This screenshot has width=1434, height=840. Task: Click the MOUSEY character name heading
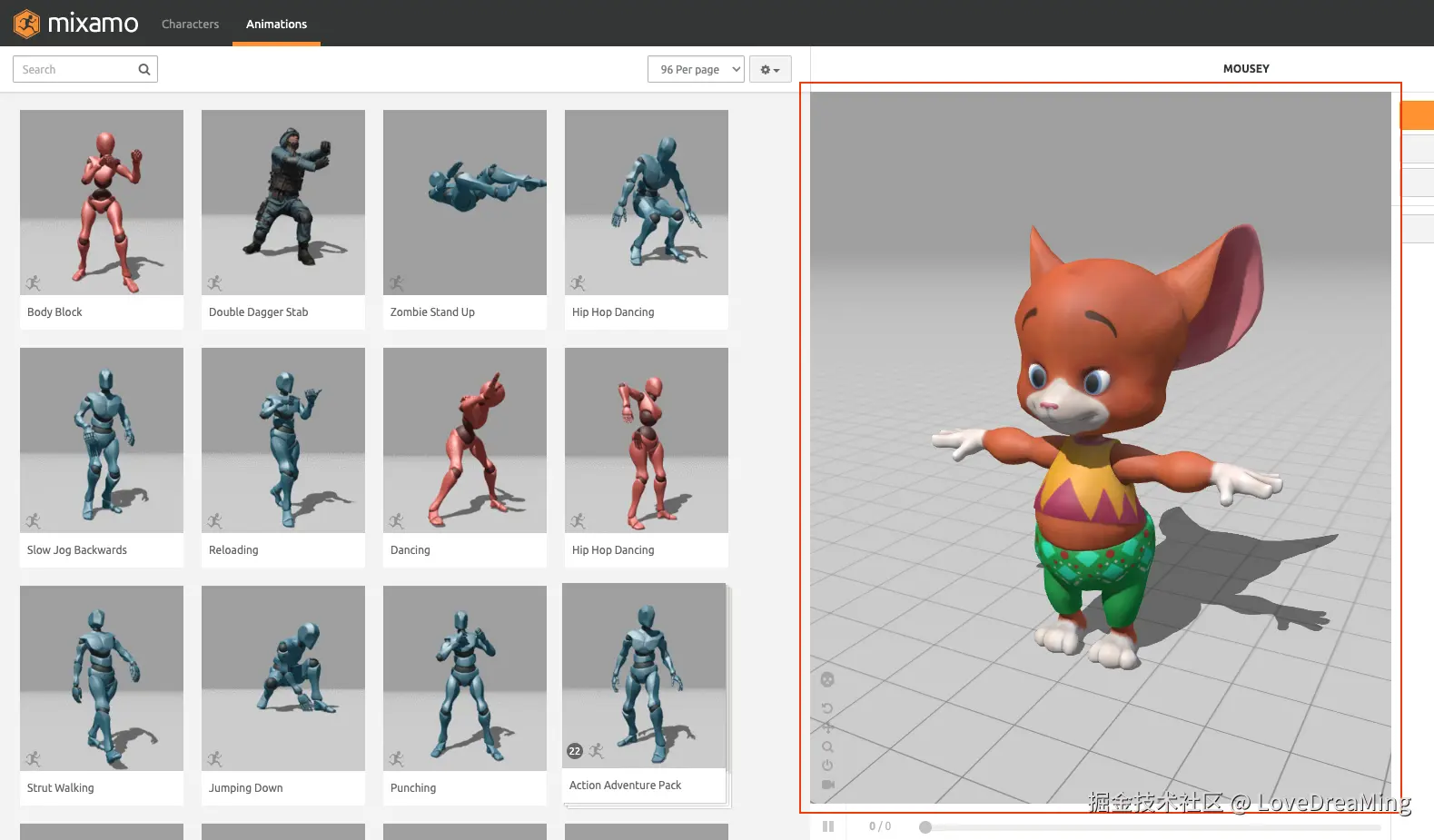pyautogui.click(x=1246, y=69)
